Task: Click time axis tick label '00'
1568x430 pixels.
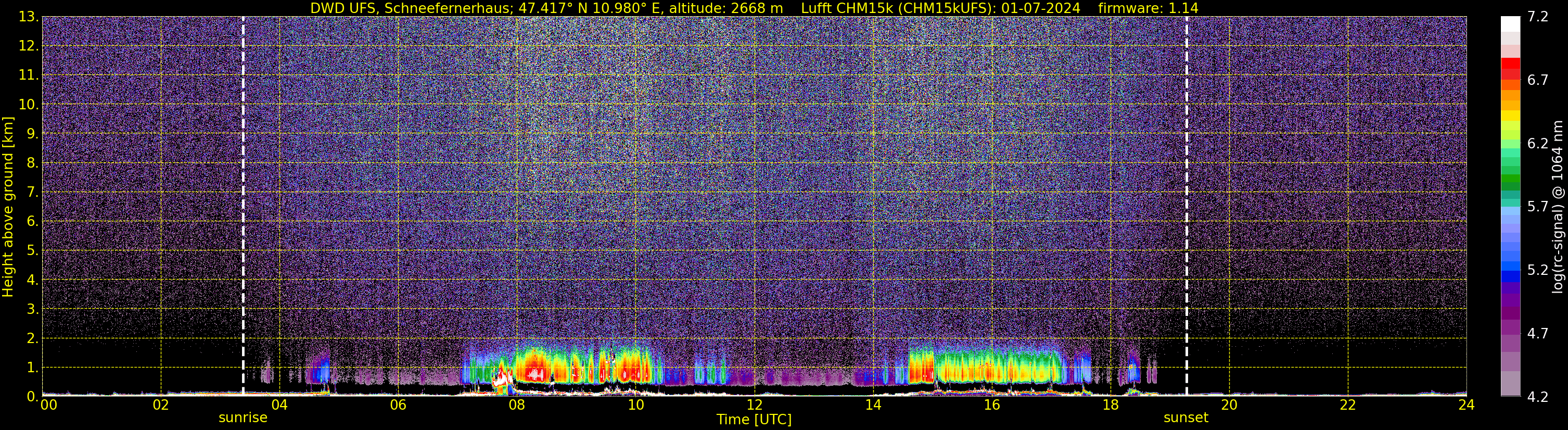Action: click(x=49, y=405)
